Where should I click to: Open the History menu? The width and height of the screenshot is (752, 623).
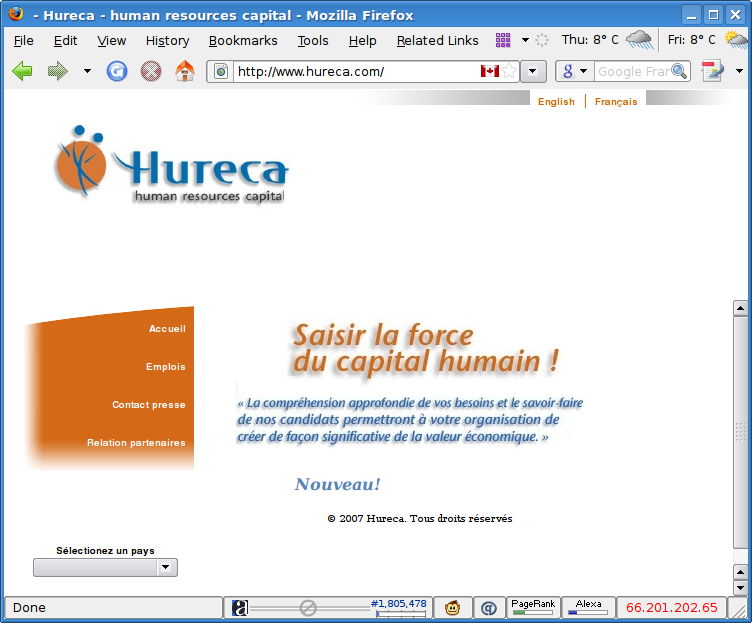(x=167, y=41)
